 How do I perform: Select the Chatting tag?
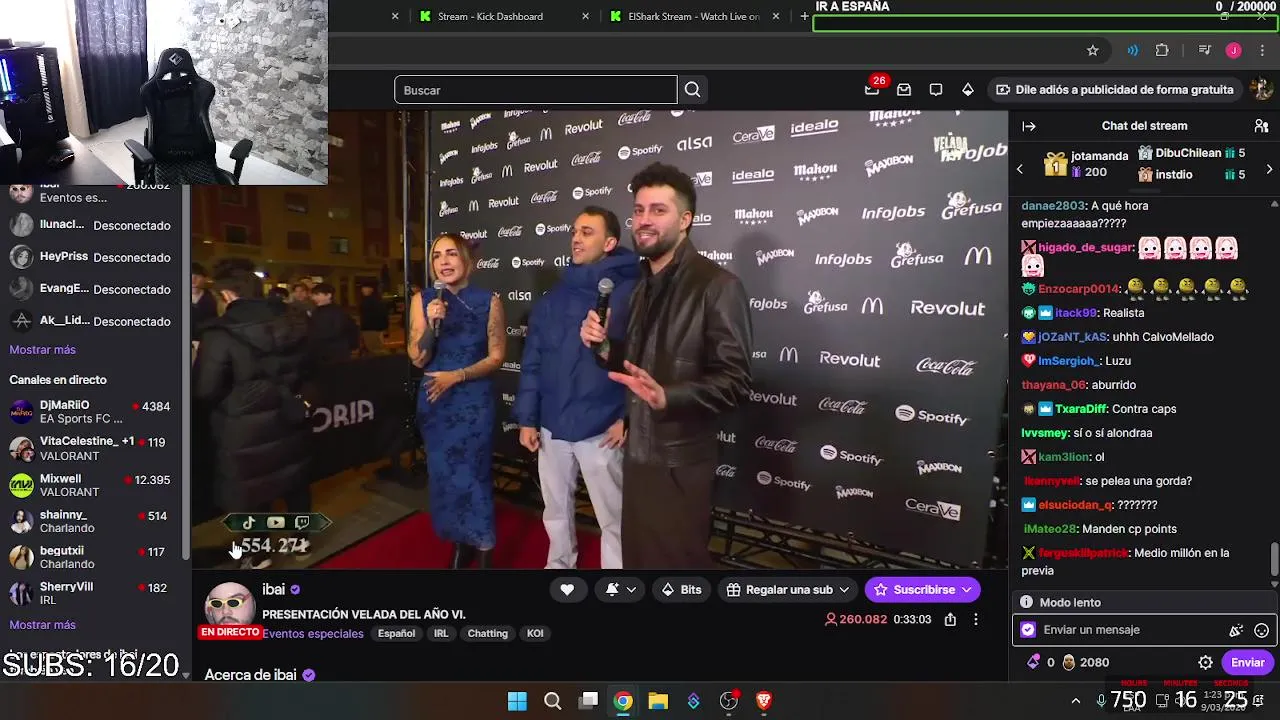click(488, 634)
